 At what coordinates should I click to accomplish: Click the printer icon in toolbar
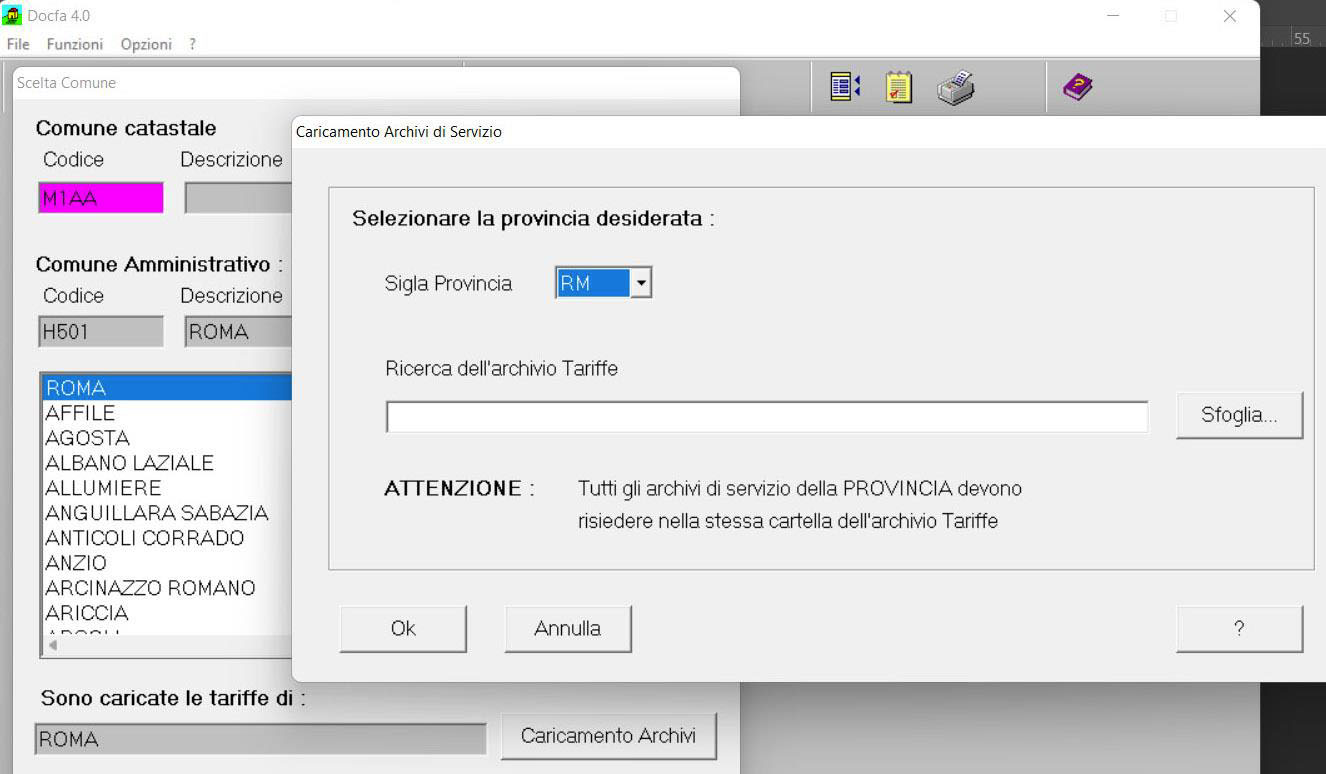point(955,88)
